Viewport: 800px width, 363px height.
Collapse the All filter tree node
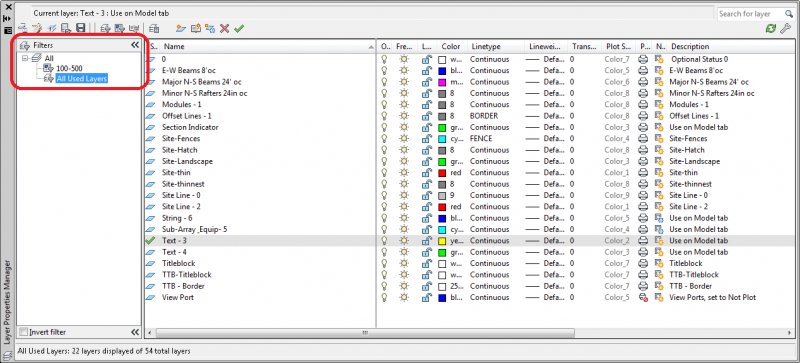pyautogui.click(x=25, y=59)
